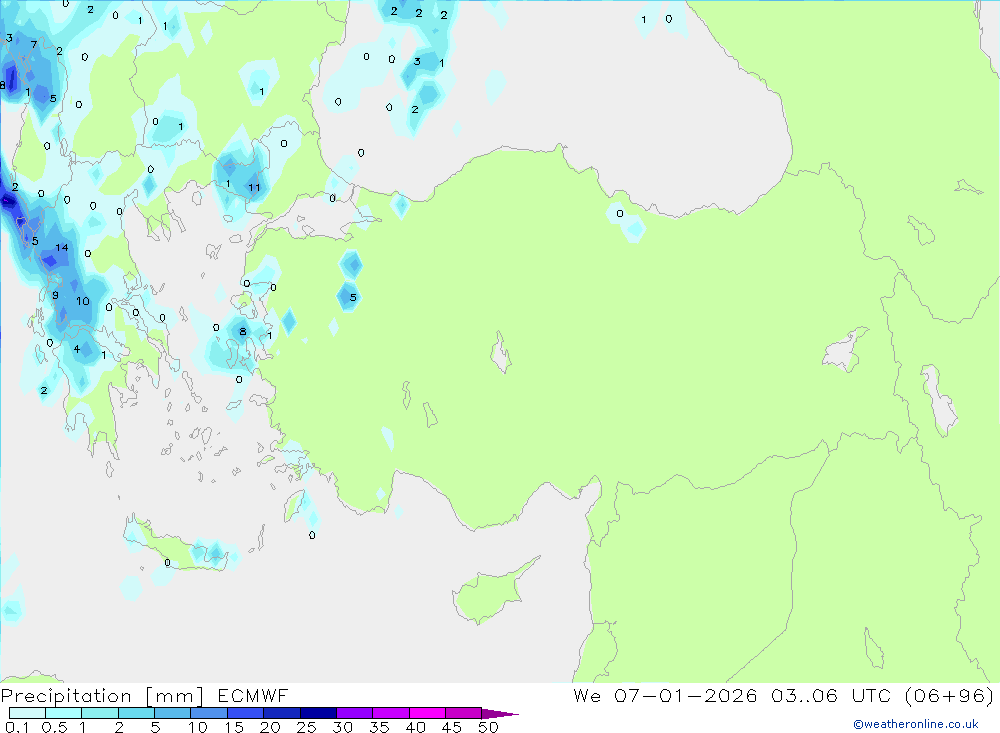Click the purple over-50 legend arrow tip
The width and height of the screenshot is (1000, 733).
tap(501, 713)
